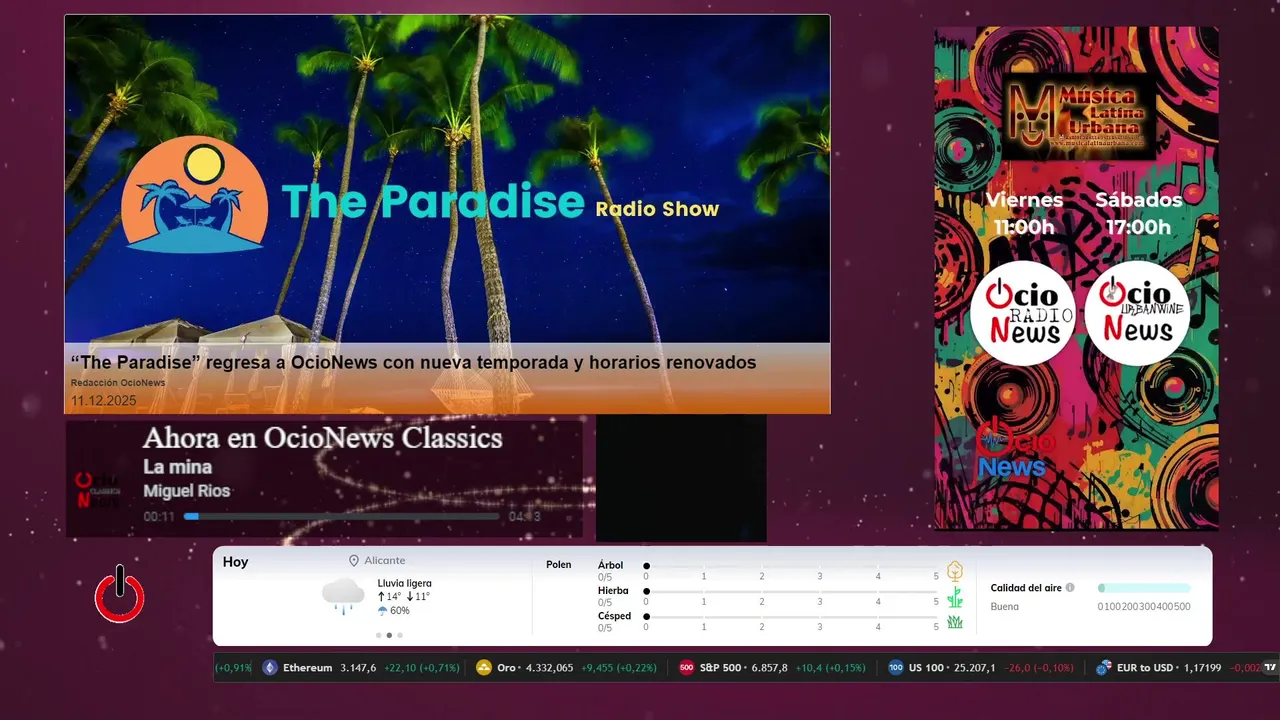The width and height of the screenshot is (1280, 720).
Task: Click the S&P 500 ticker entry
Action: (772, 668)
